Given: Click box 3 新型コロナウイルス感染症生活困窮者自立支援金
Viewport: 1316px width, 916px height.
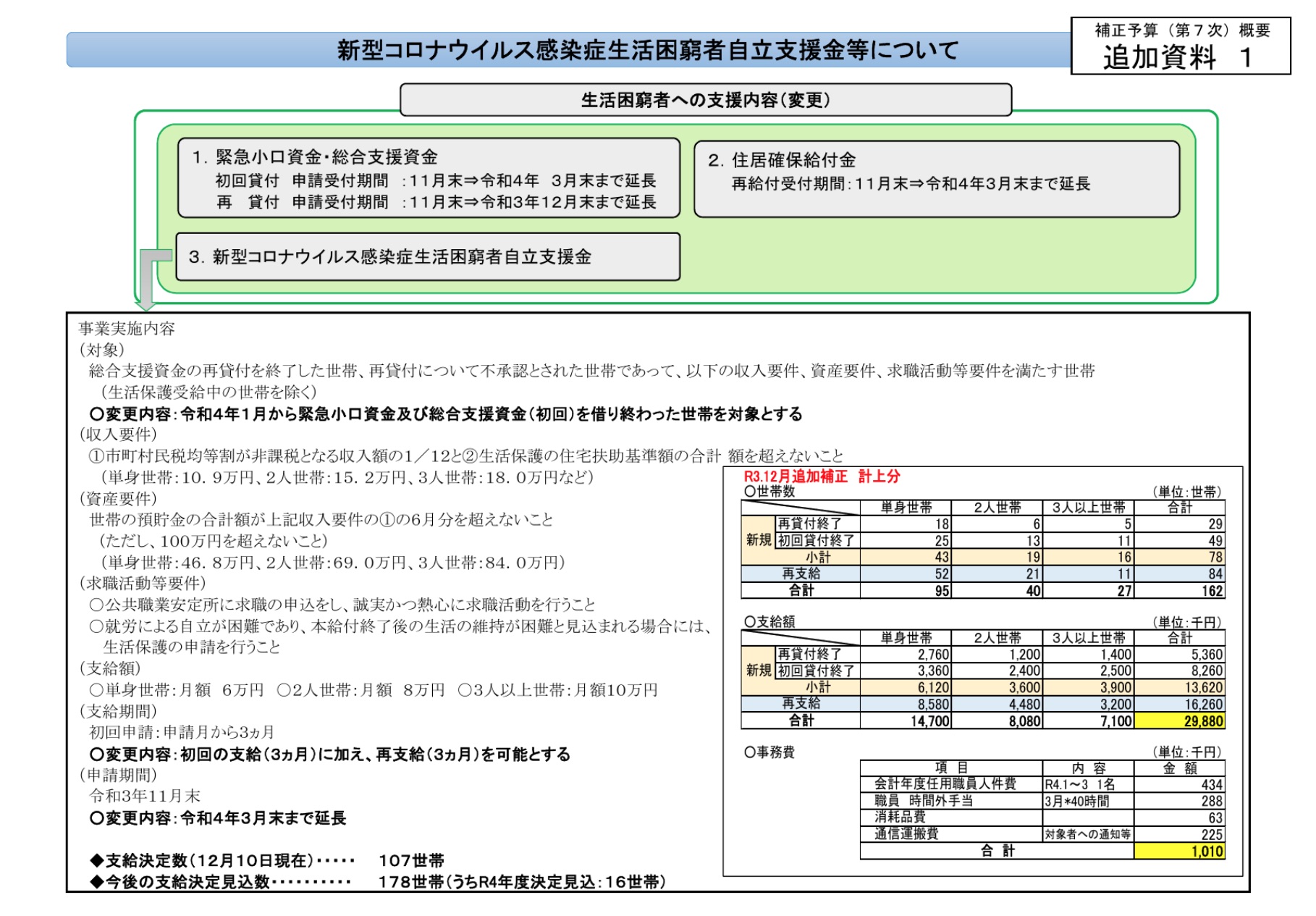Looking at the screenshot, I should 428,256.
